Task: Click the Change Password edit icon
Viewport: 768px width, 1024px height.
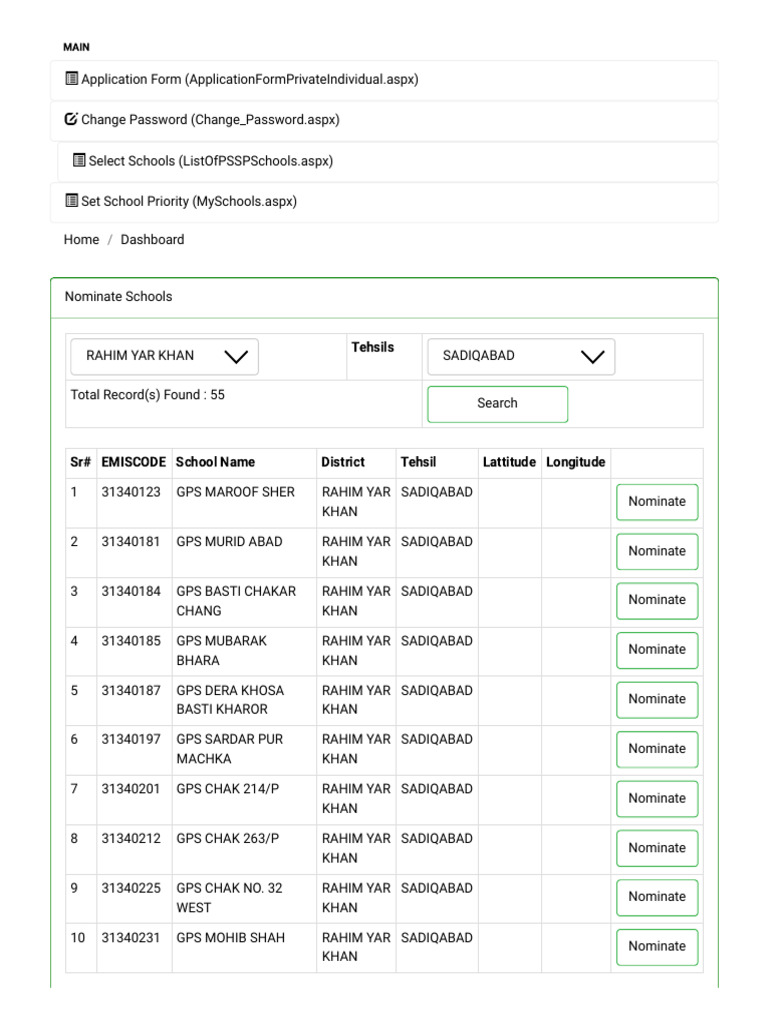Action: pyautogui.click(x=71, y=120)
